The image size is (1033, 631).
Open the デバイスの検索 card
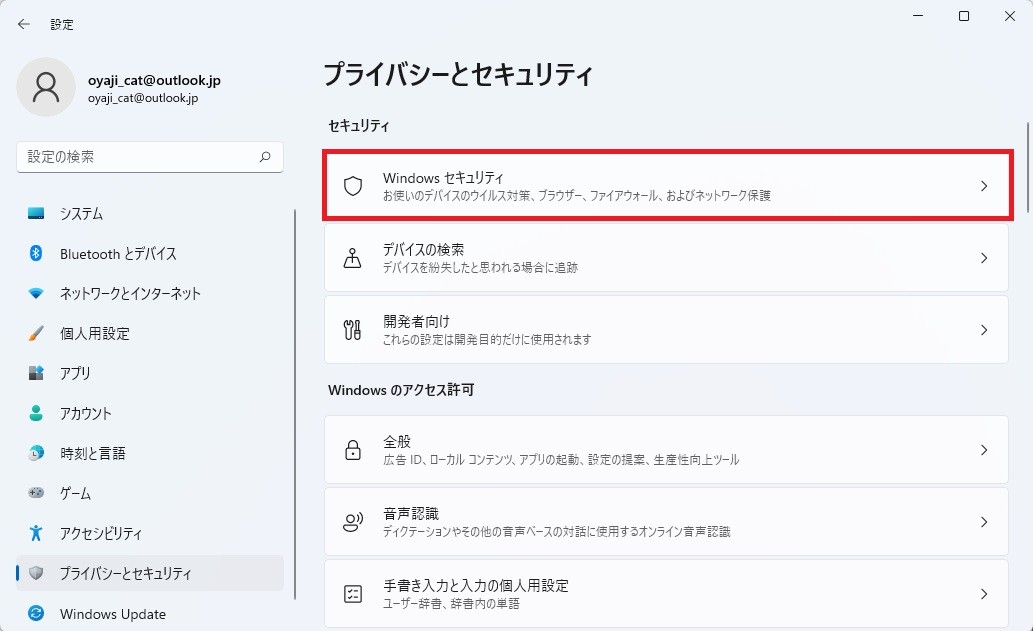(x=666, y=258)
